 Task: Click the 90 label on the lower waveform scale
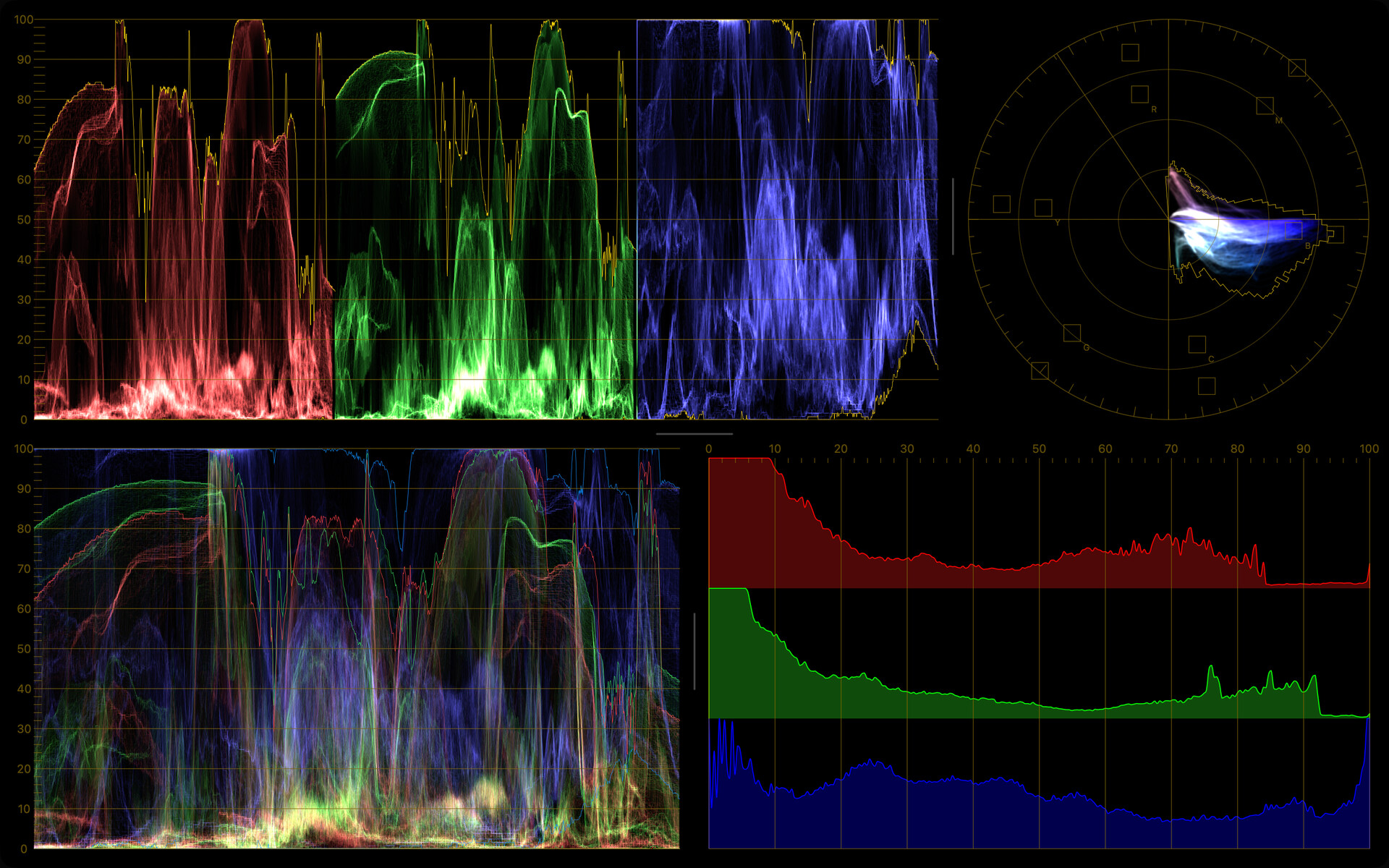point(24,489)
